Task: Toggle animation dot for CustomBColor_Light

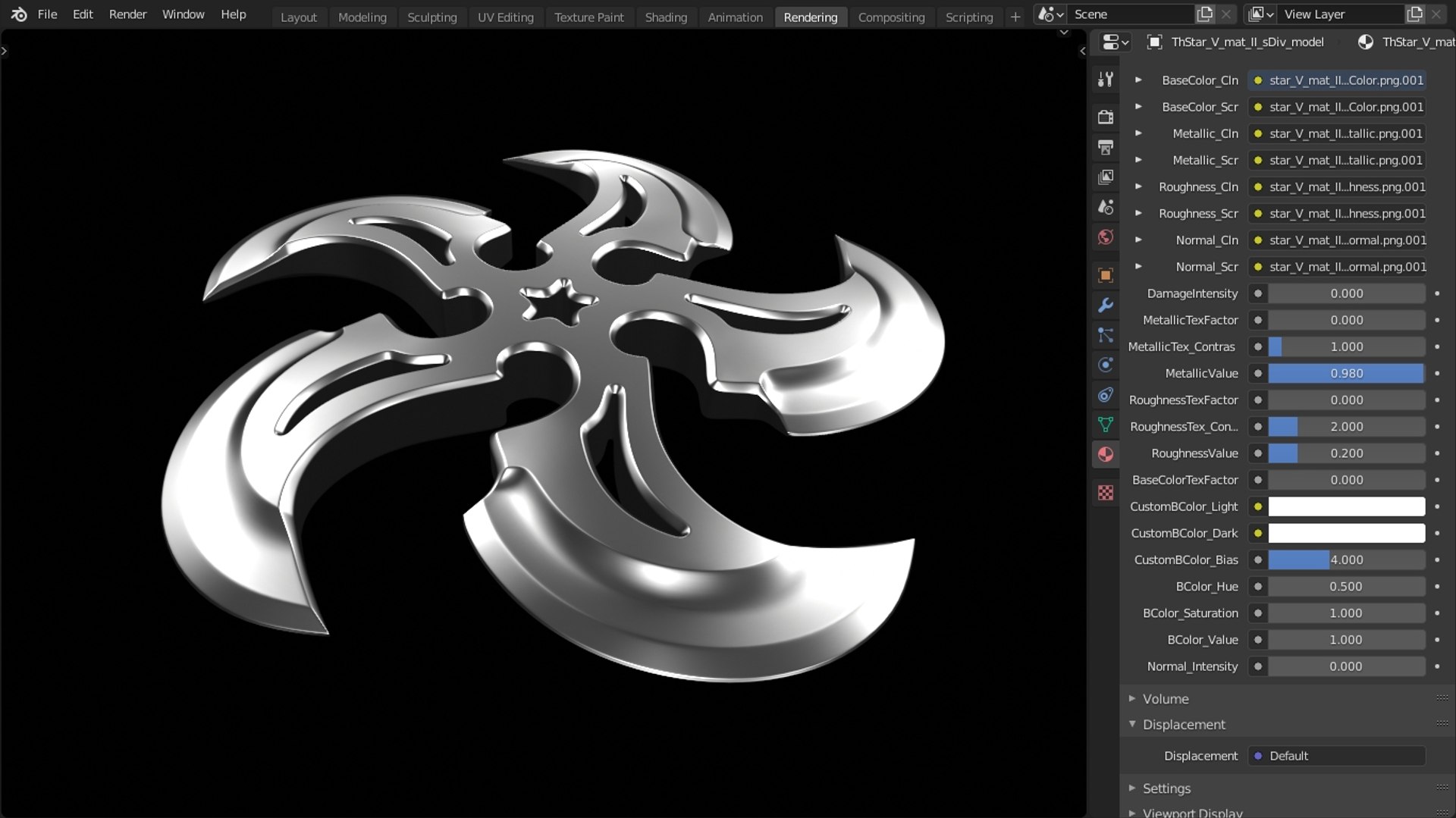Action: [1437, 506]
